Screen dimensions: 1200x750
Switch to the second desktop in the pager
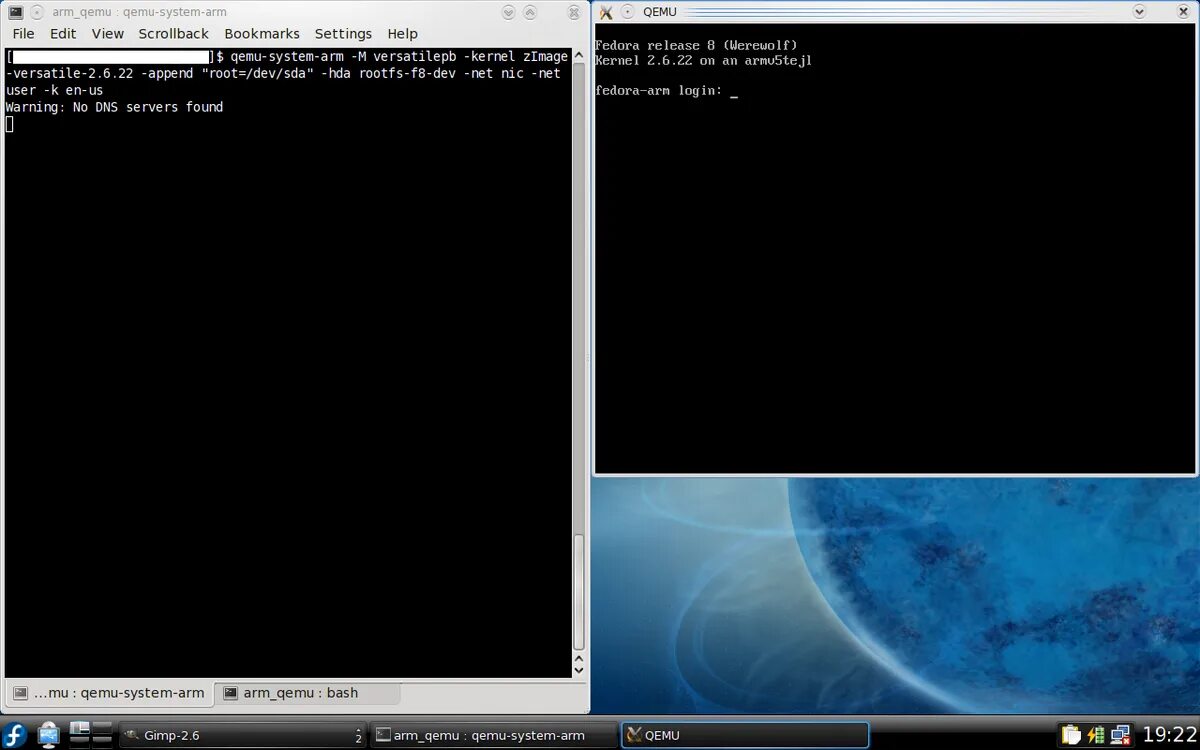tap(103, 729)
